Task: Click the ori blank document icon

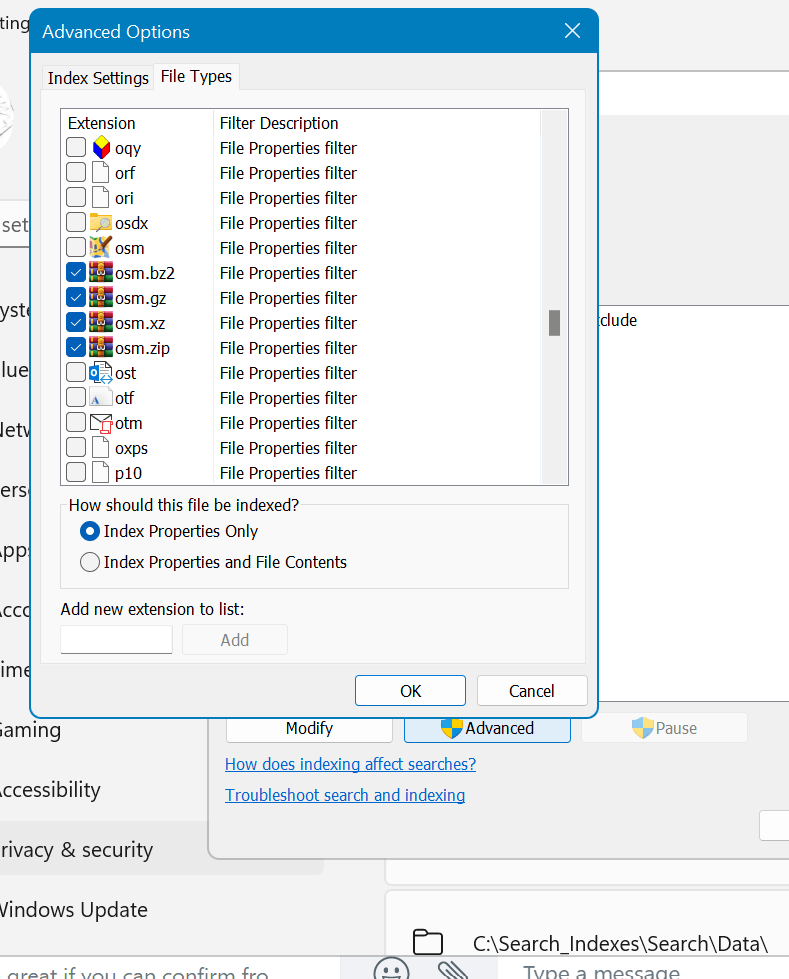Action: 100,198
